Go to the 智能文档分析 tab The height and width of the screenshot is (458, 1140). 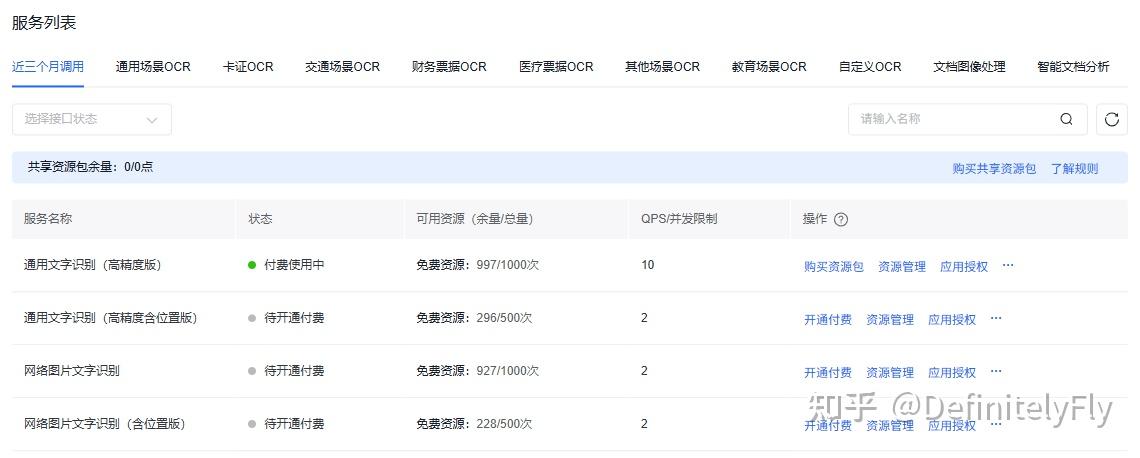[1074, 67]
